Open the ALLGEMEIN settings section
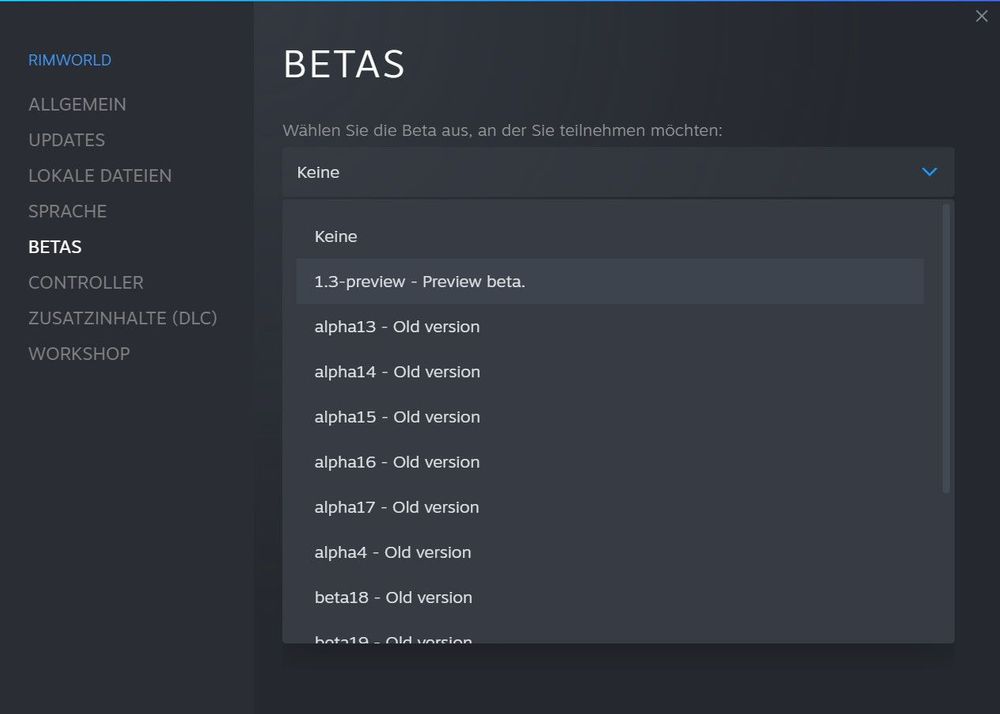1000x714 pixels. 77,105
